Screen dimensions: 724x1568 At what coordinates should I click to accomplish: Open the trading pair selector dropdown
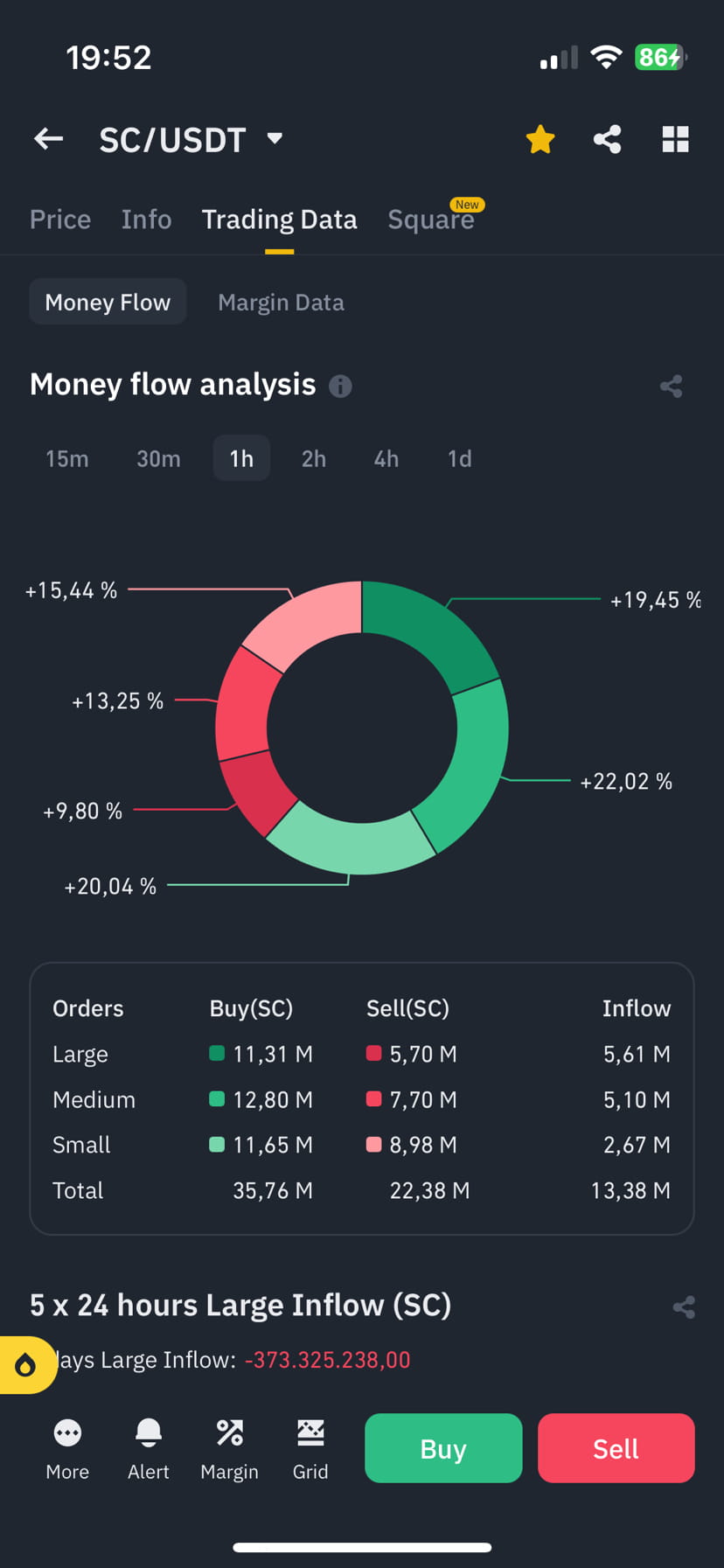(x=274, y=139)
